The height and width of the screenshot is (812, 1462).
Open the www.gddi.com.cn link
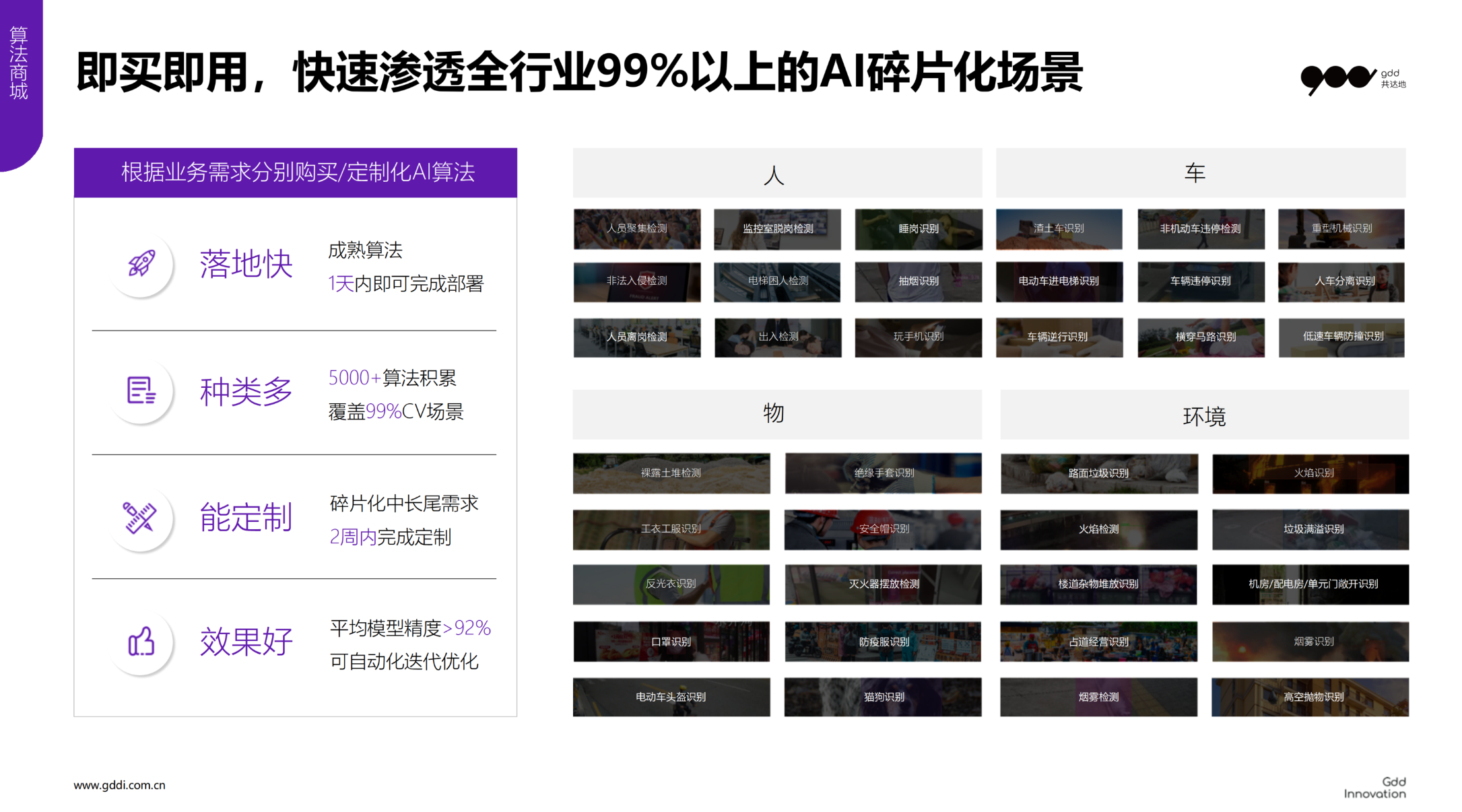(119, 785)
